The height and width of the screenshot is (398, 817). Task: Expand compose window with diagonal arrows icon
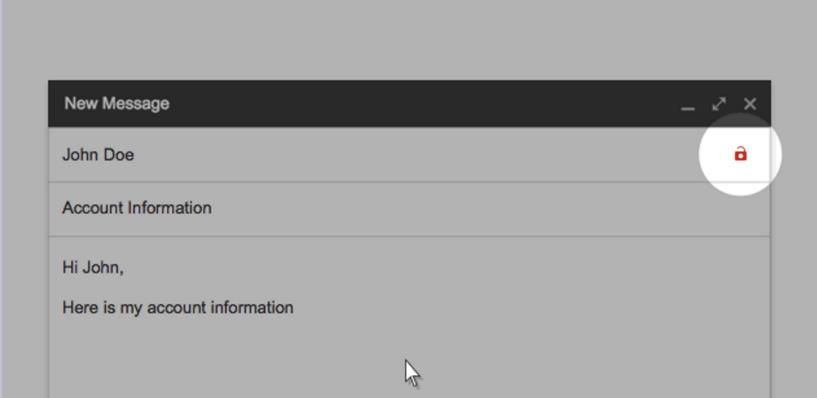coord(719,104)
